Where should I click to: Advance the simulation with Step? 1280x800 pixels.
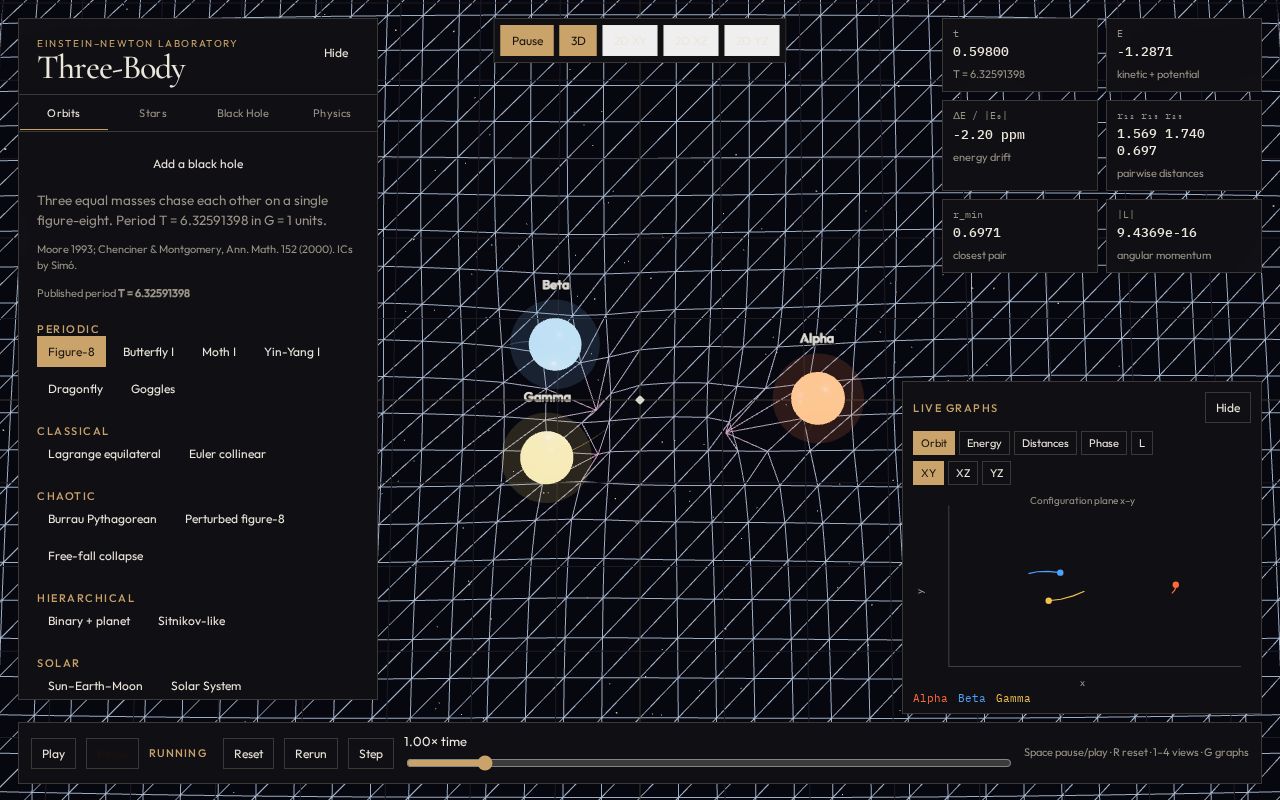(371, 754)
